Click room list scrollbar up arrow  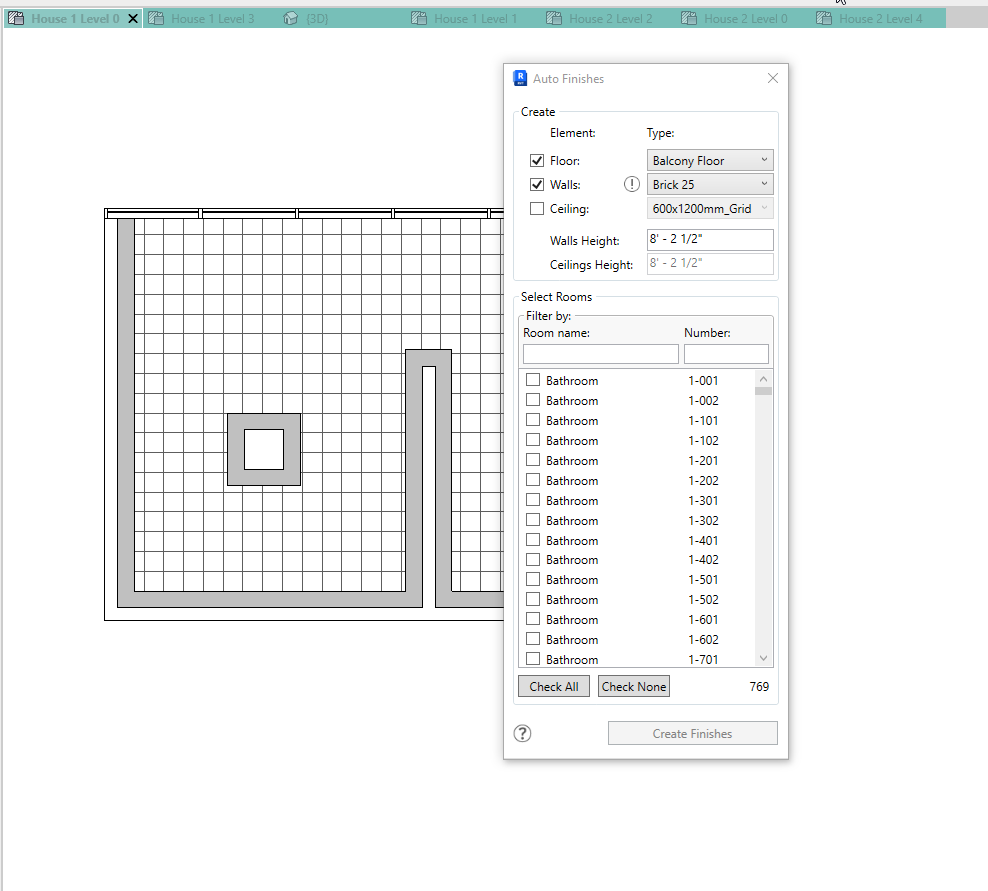pos(763,379)
